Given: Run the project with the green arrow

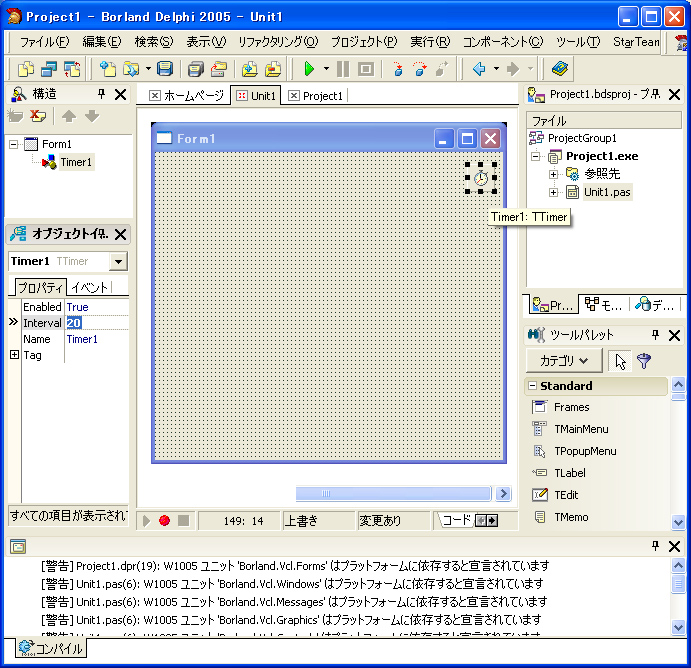Looking at the screenshot, I should (309, 69).
